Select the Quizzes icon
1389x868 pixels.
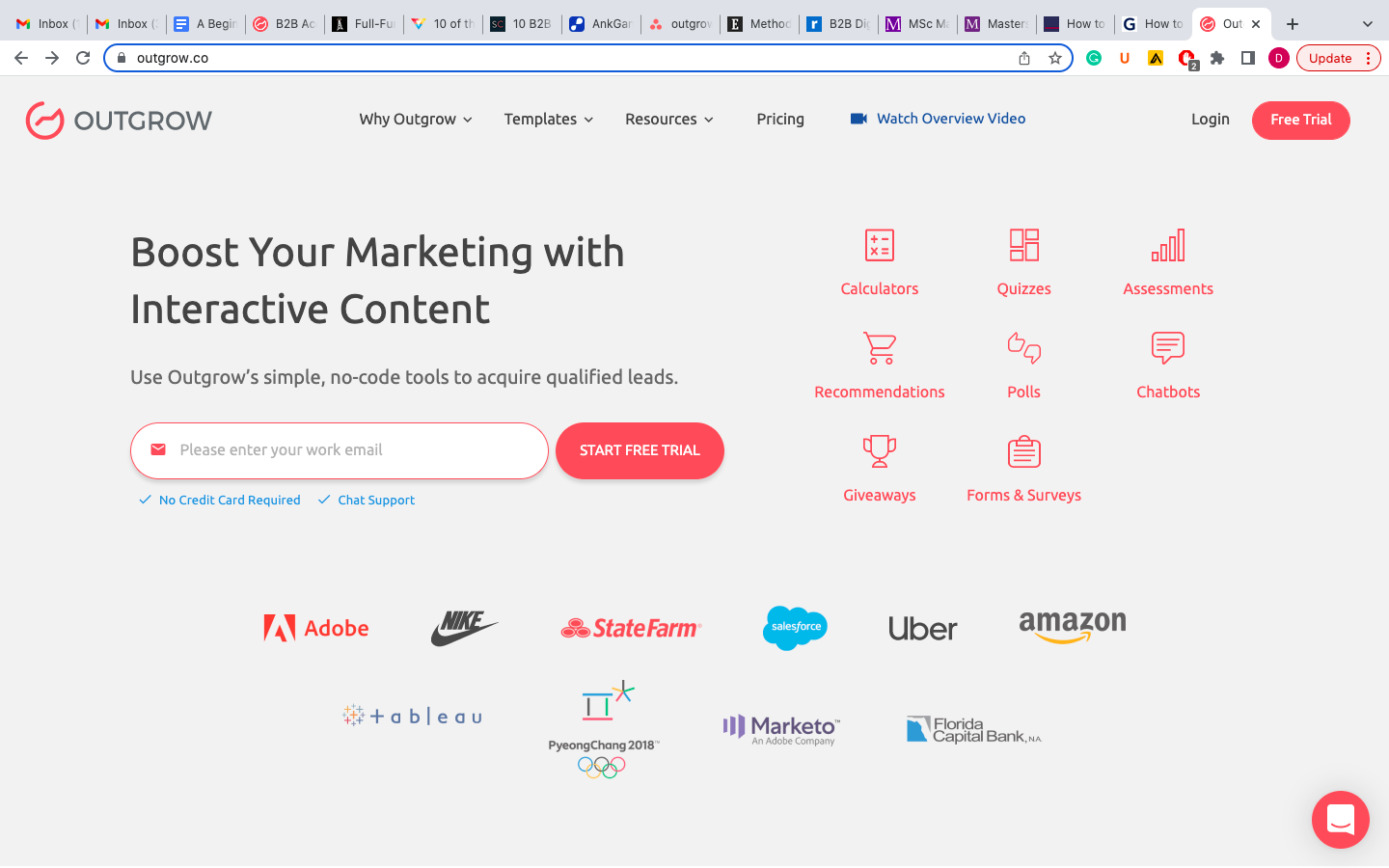(1023, 246)
